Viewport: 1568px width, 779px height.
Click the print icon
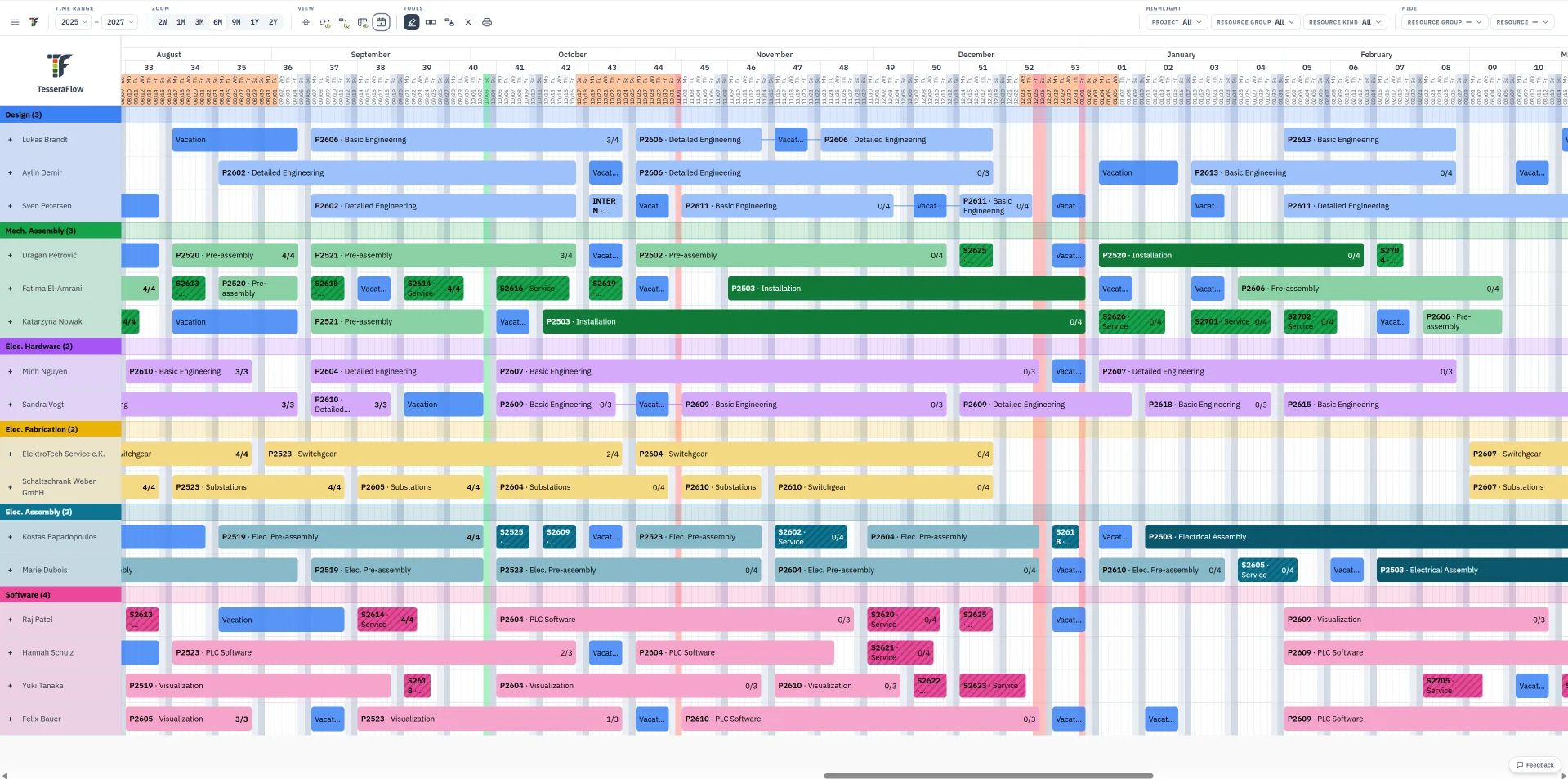(487, 22)
